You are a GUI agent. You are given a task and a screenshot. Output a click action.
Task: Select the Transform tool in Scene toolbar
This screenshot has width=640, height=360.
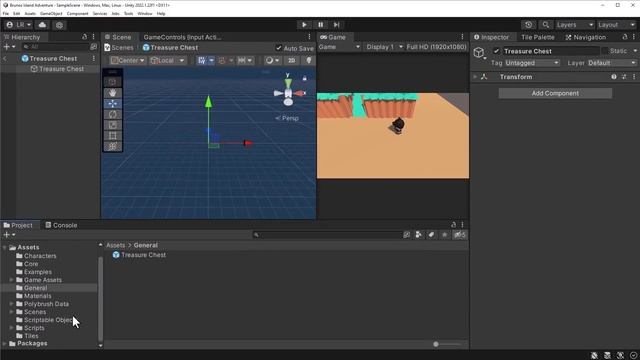(113, 146)
